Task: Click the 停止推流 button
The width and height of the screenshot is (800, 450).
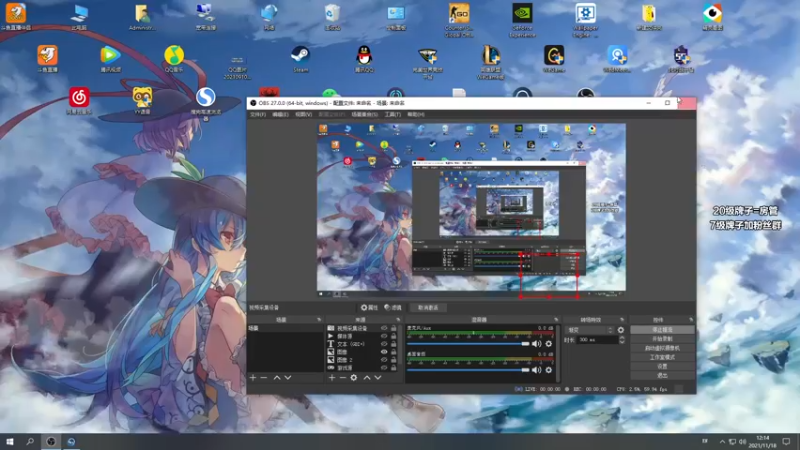Action: point(662,330)
